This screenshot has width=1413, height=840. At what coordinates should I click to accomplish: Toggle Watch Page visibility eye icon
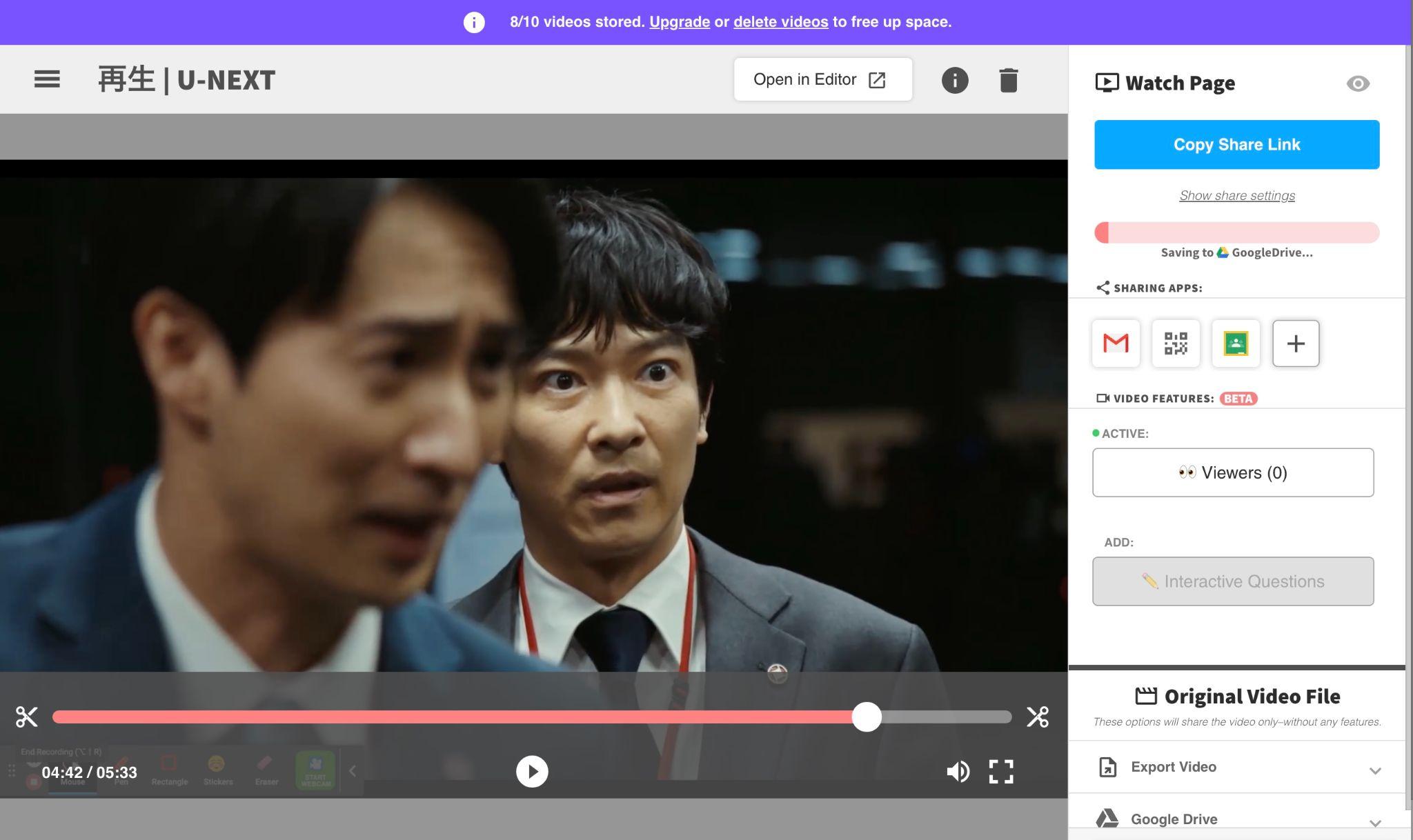coord(1358,83)
